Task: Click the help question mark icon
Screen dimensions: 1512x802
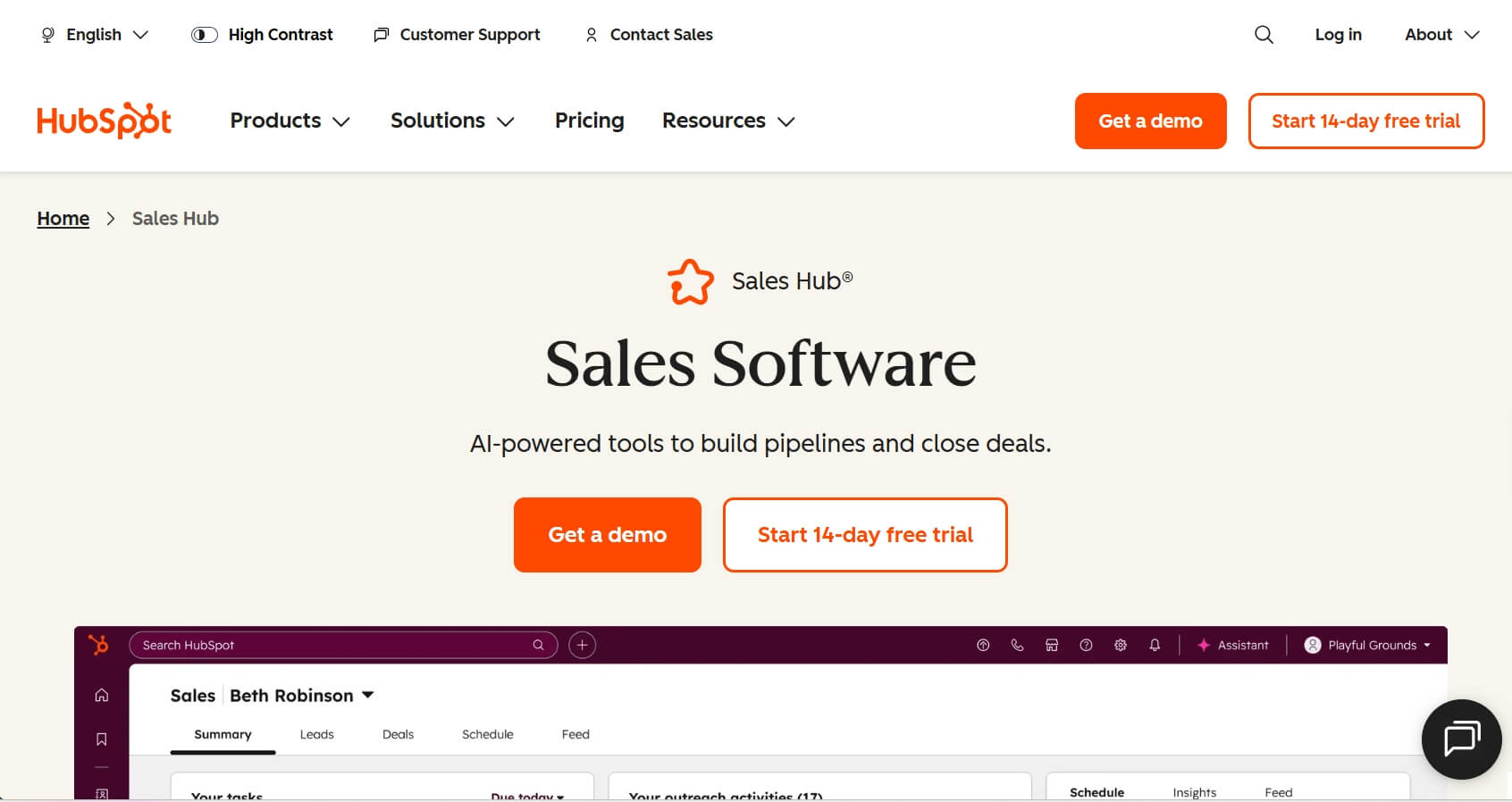Action: (1086, 645)
